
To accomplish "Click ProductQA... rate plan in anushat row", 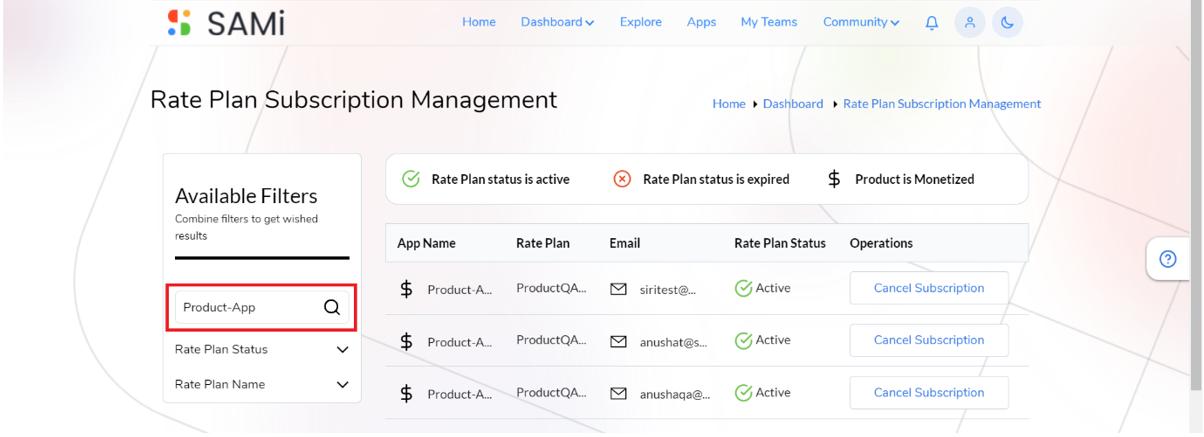I will [x=551, y=340].
